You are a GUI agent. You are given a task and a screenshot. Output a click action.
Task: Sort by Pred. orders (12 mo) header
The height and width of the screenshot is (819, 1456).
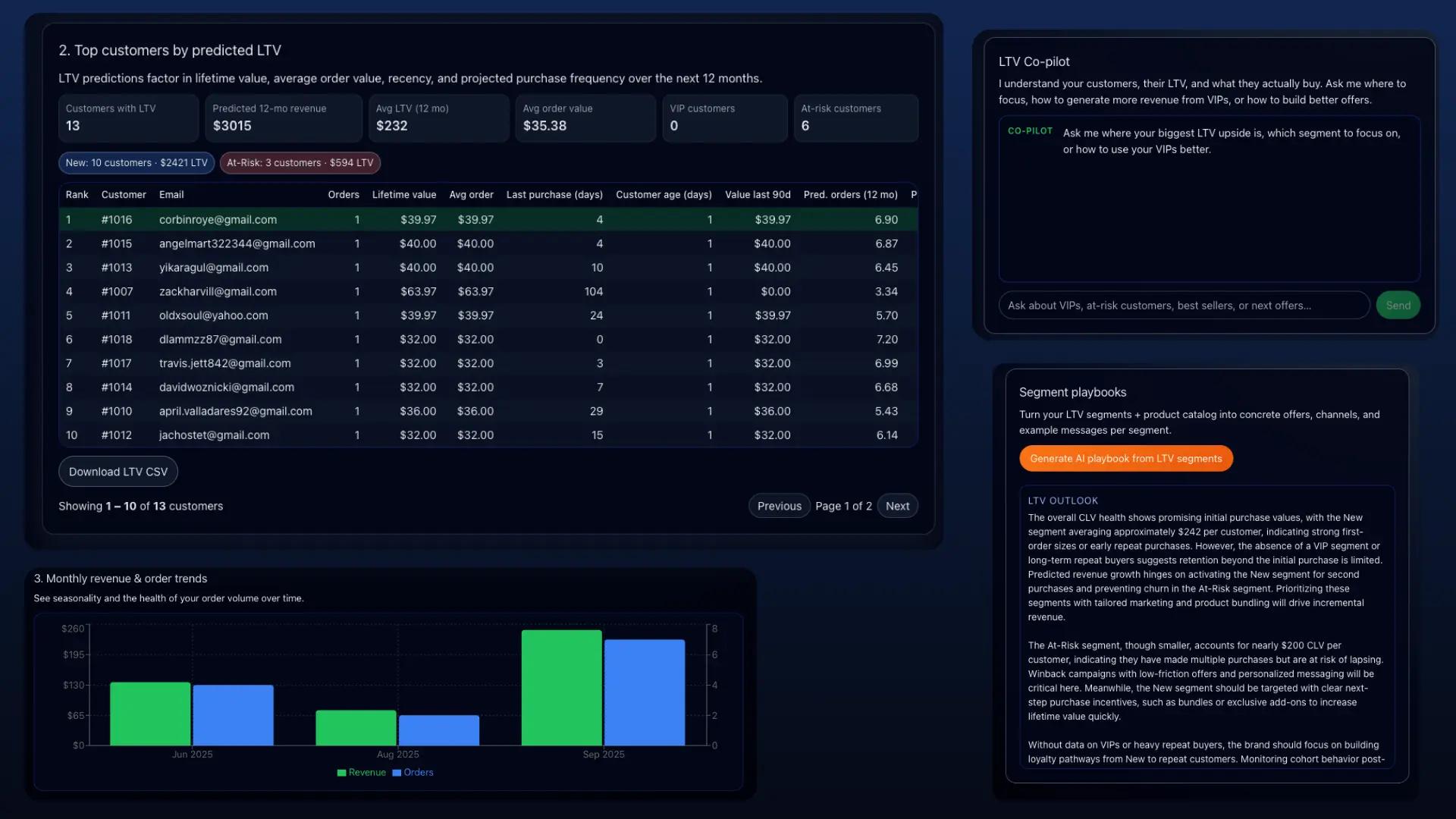coord(850,195)
